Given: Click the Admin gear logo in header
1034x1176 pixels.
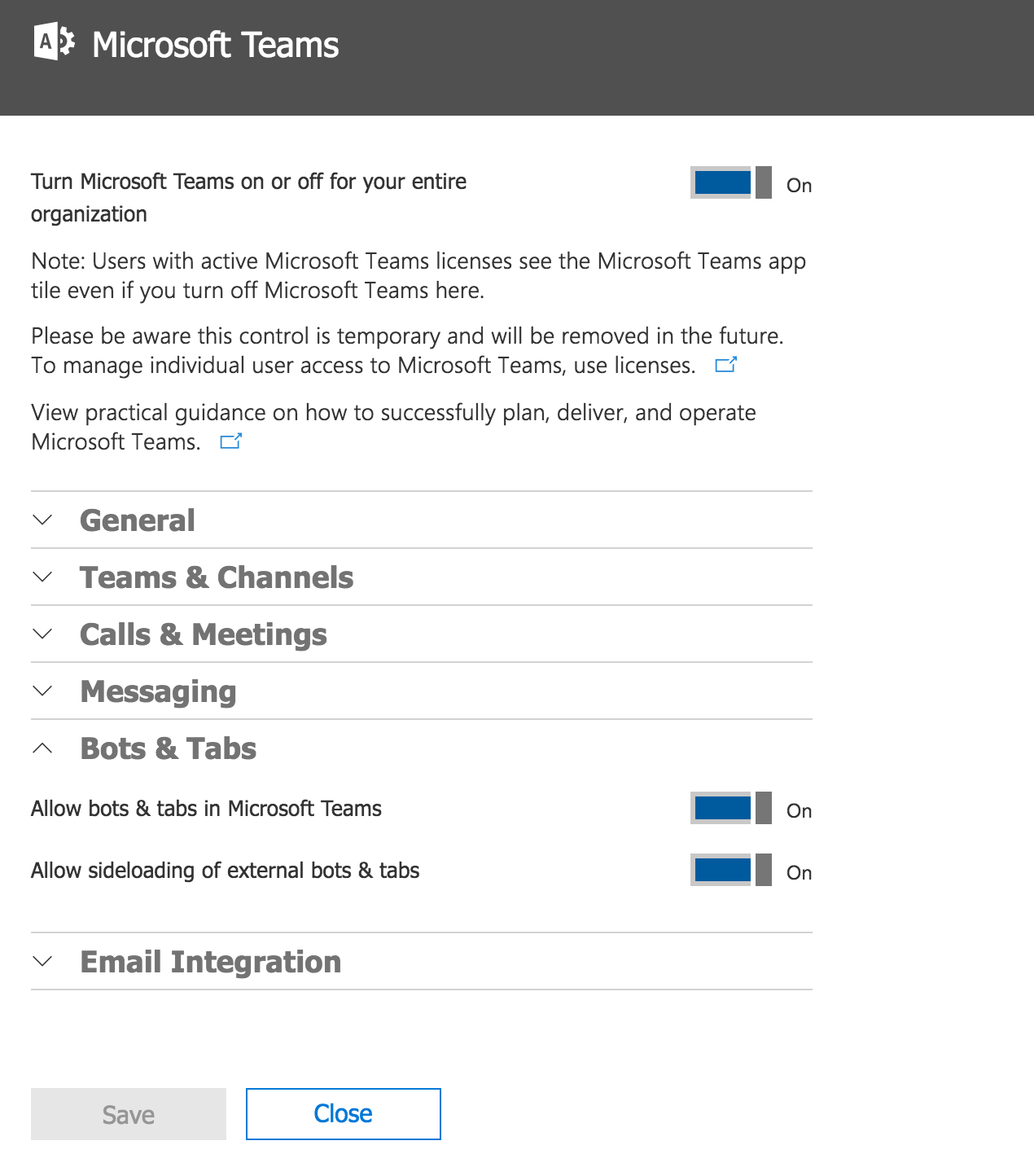Looking at the screenshot, I should click(x=55, y=42).
